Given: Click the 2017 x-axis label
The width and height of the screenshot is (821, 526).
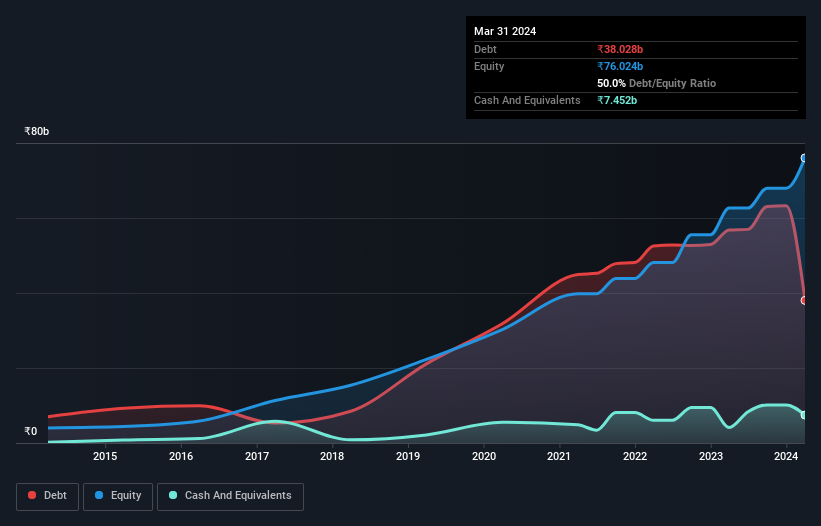Looking at the screenshot, I should point(257,456).
